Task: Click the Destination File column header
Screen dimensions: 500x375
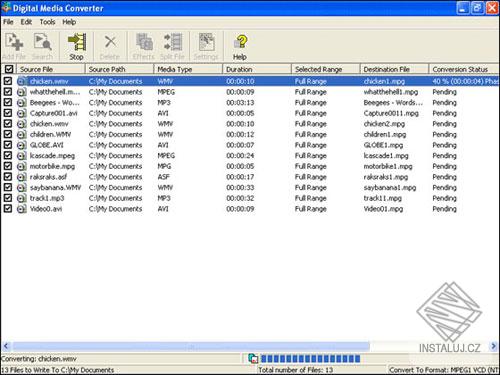Action: click(x=394, y=69)
